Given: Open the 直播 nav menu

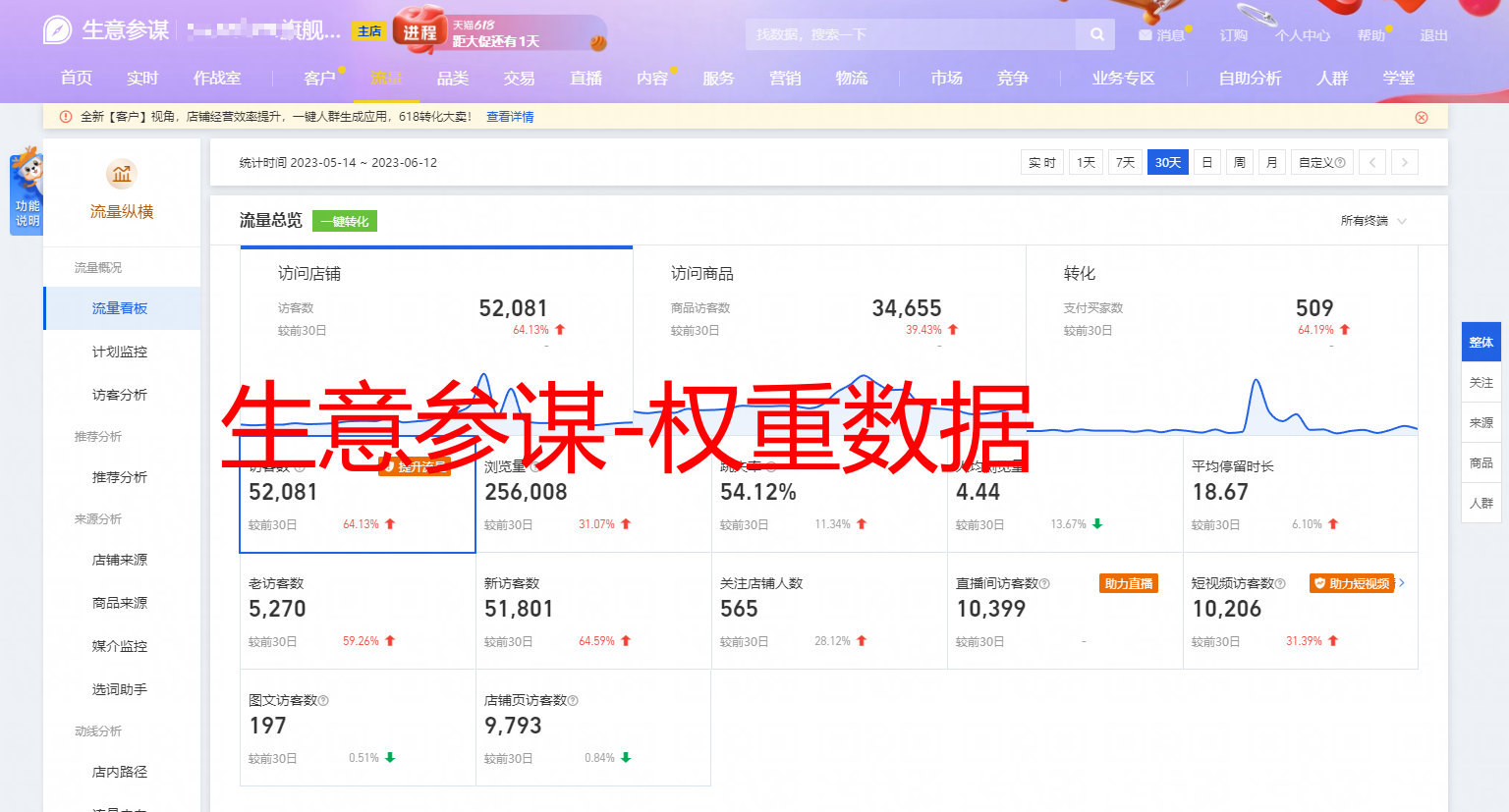Looking at the screenshot, I should click(587, 78).
